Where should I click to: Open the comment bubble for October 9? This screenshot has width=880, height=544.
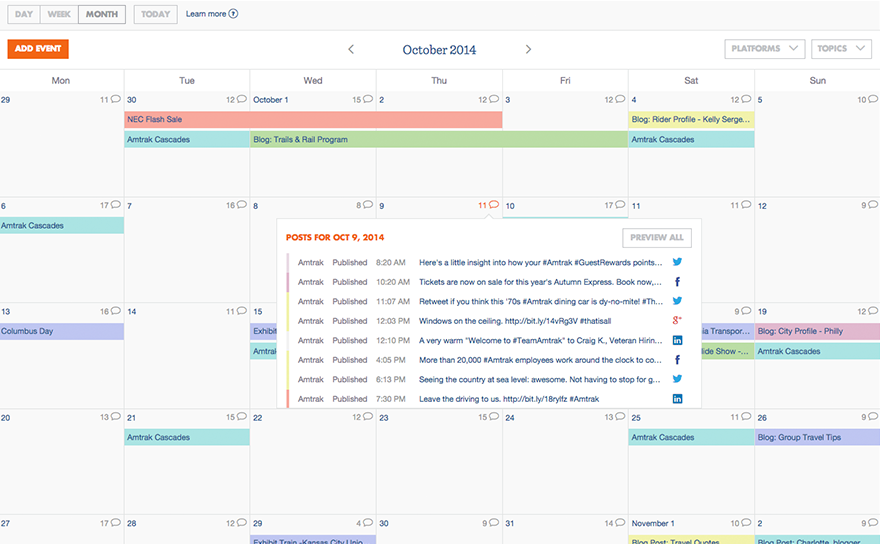coord(494,205)
